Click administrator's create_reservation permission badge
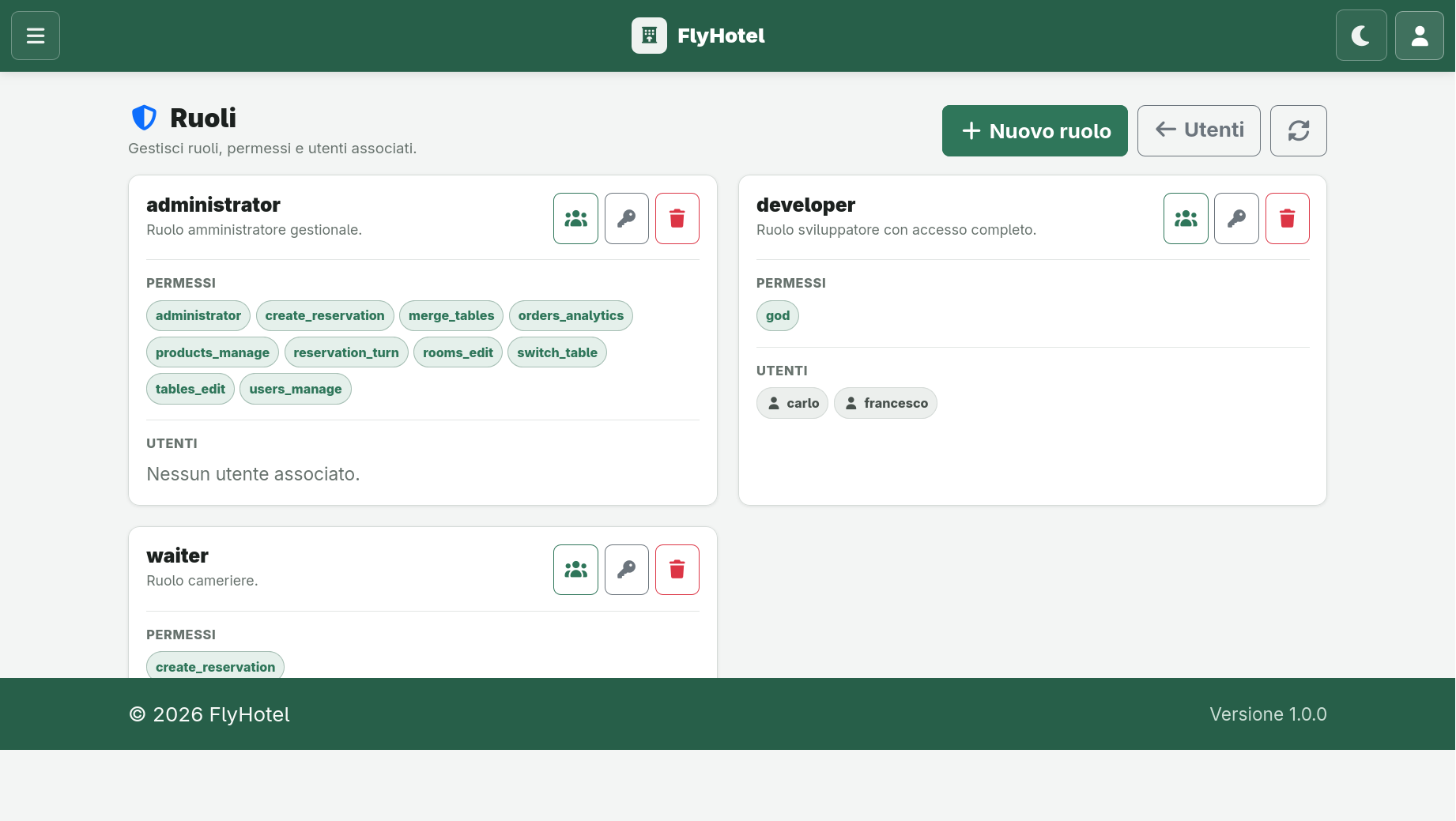 (325, 316)
